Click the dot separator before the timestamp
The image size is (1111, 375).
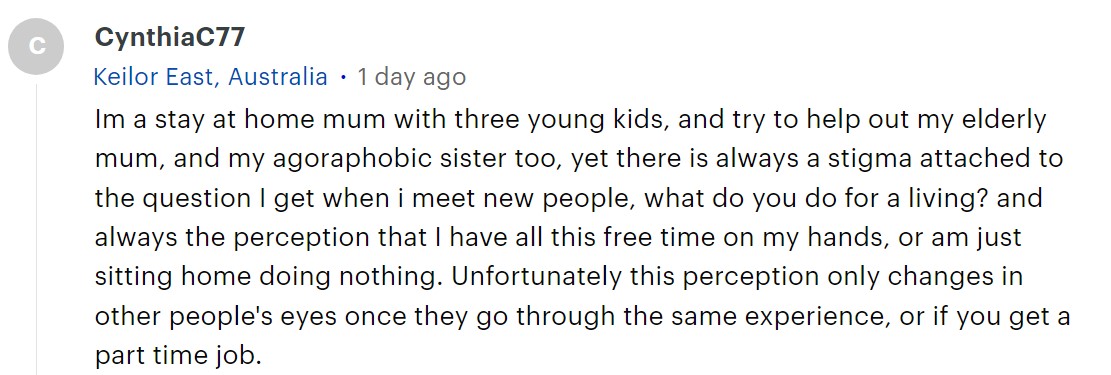[x=343, y=77]
